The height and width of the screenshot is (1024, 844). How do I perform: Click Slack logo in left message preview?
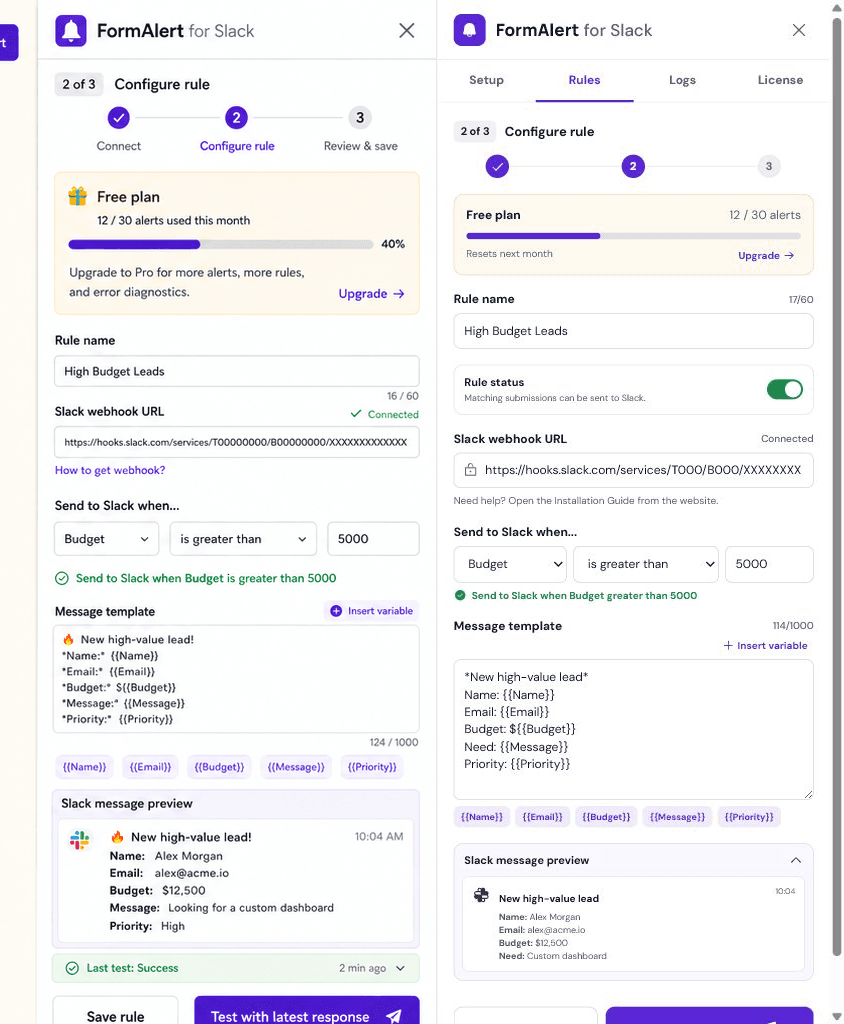(80, 839)
